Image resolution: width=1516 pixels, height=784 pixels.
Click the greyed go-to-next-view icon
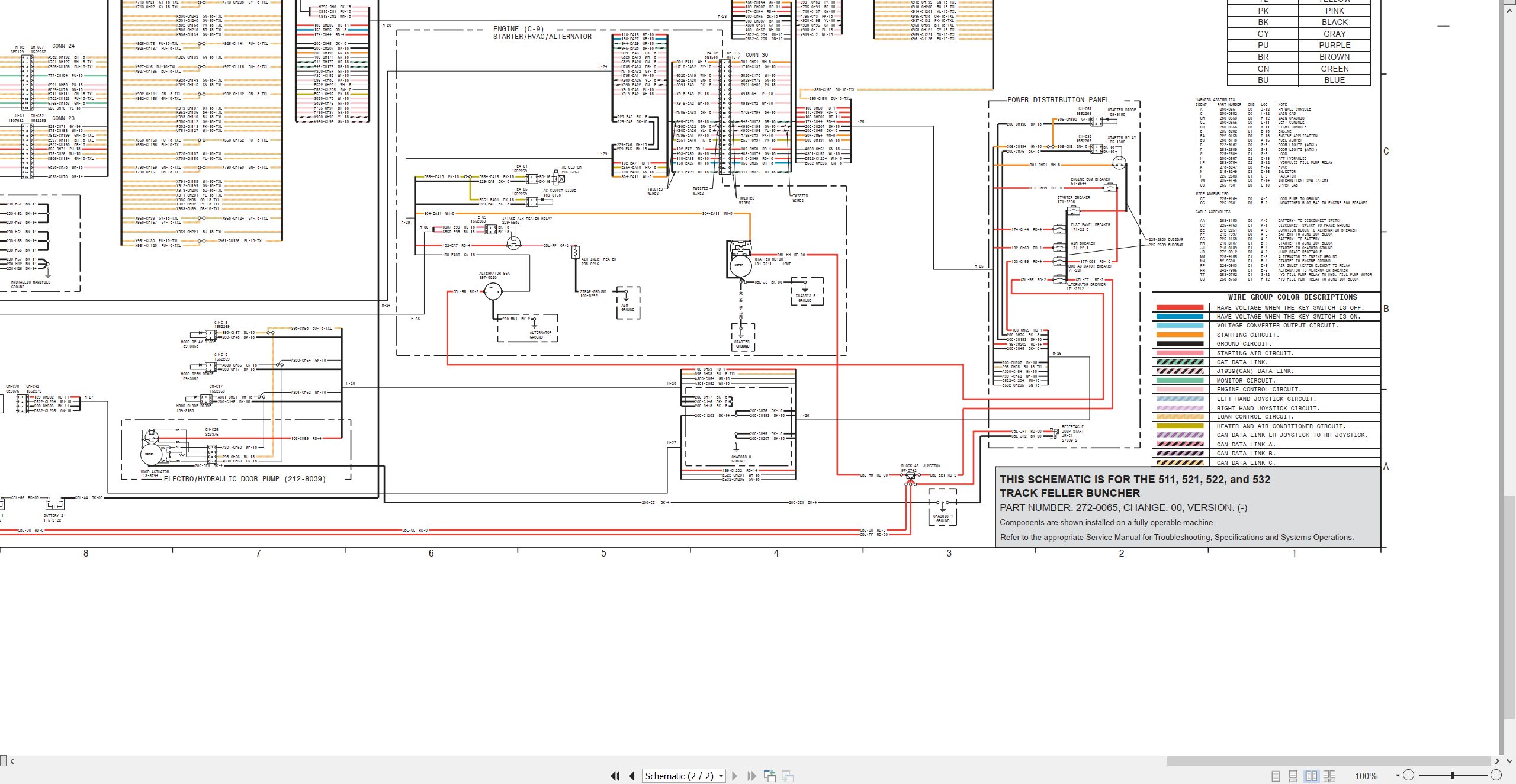[788, 776]
